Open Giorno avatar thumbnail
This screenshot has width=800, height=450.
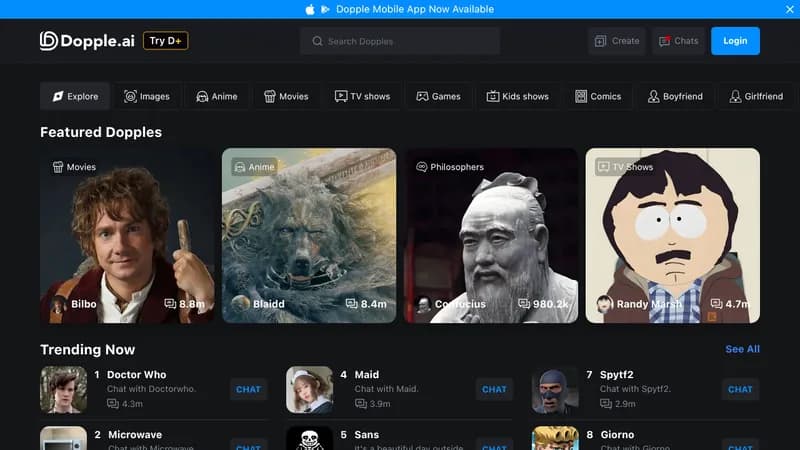(x=555, y=438)
